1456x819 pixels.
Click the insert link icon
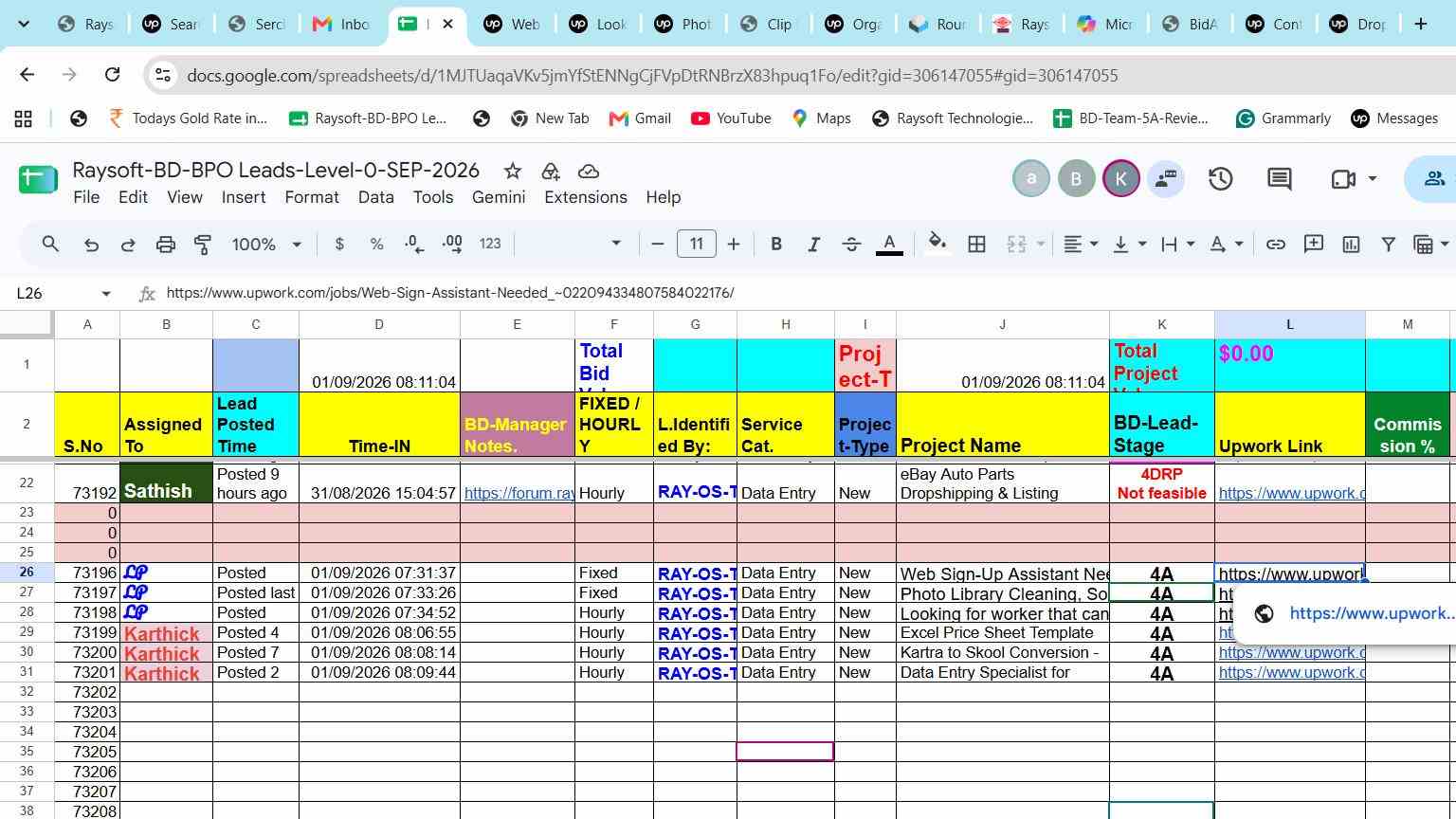coord(1276,245)
